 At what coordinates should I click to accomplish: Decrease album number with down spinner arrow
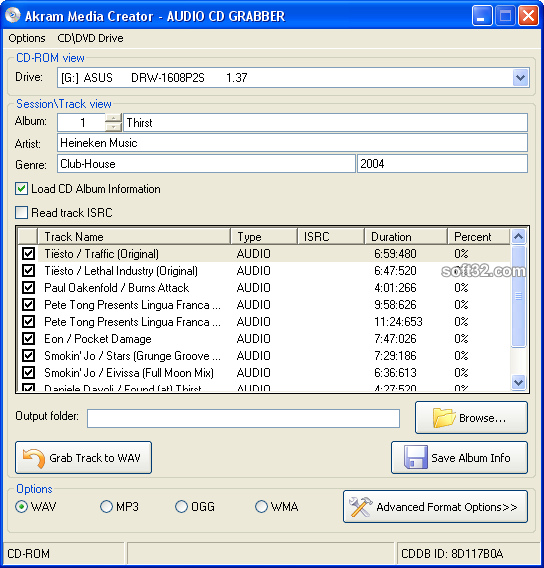(113, 127)
